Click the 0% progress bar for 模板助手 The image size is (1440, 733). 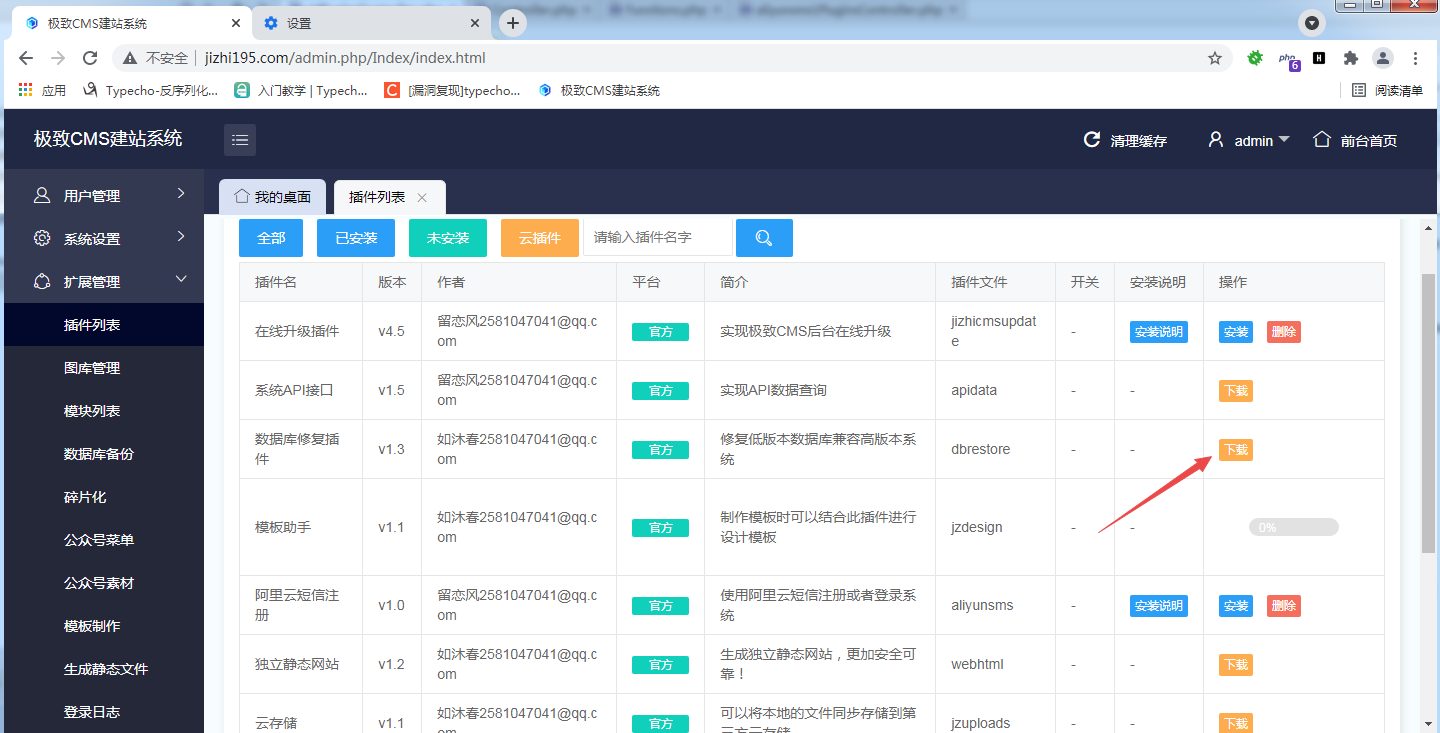[1293, 526]
